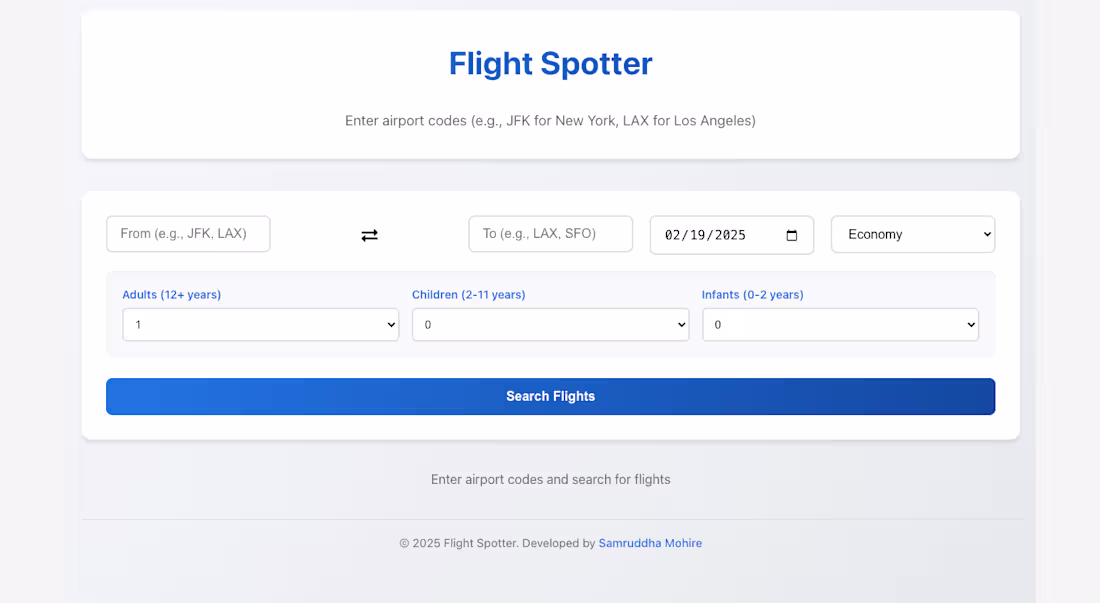
Task: Follow the Samruddha Mohire developer link
Action: [650, 543]
